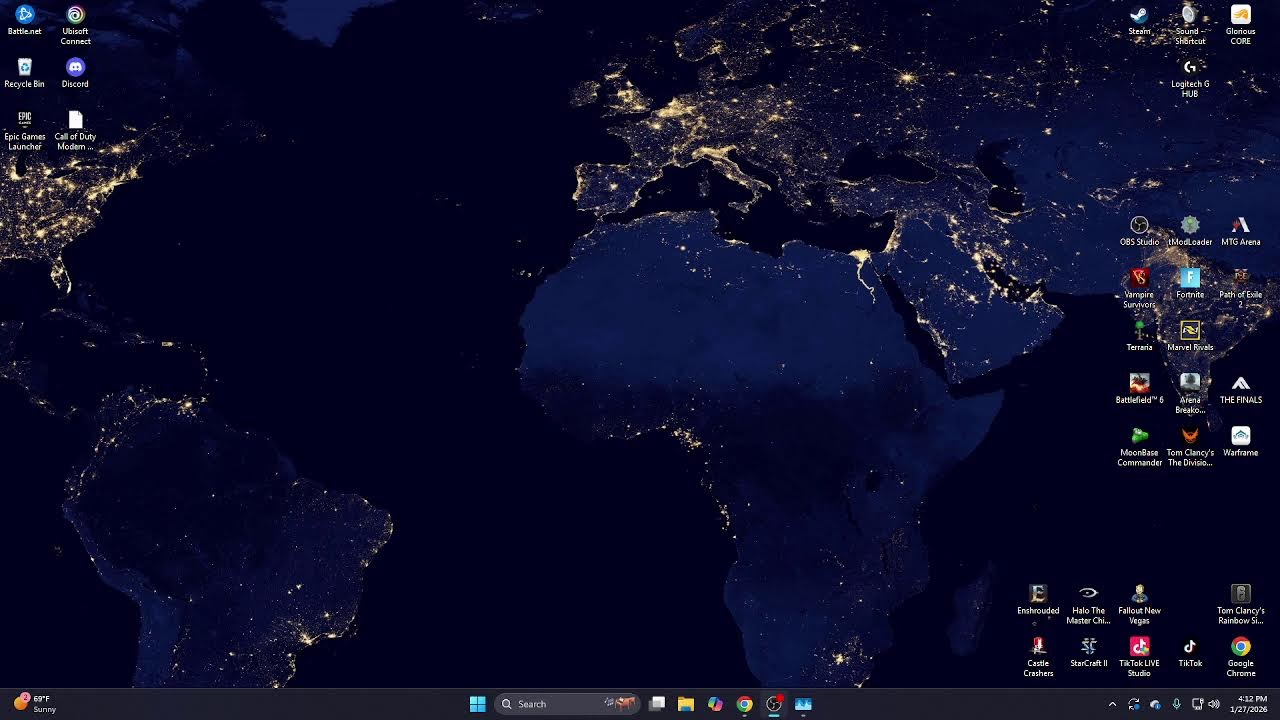
Task: Open the volume speaker icon in the tray
Action: tap(1214, 704)
